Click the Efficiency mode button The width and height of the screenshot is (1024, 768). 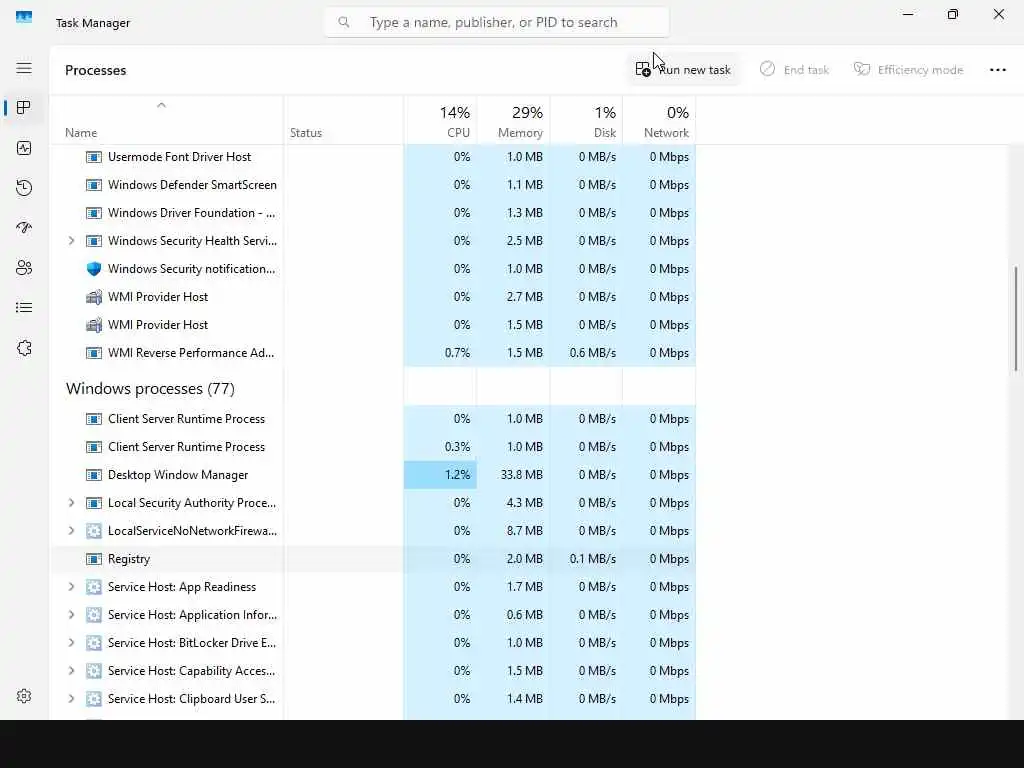click(x=908, y=70)
